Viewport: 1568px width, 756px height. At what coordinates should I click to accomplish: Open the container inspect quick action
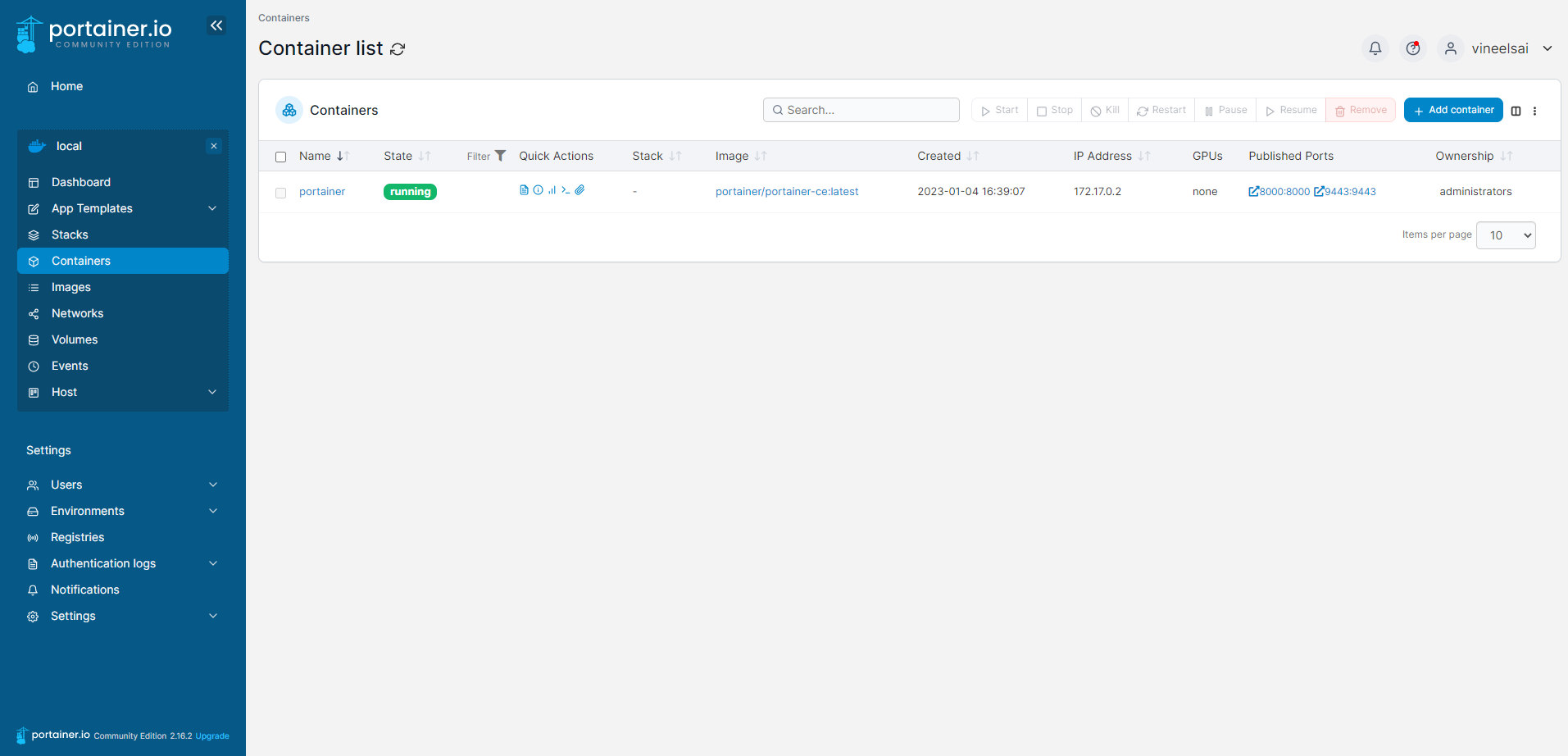click(538, 189)
